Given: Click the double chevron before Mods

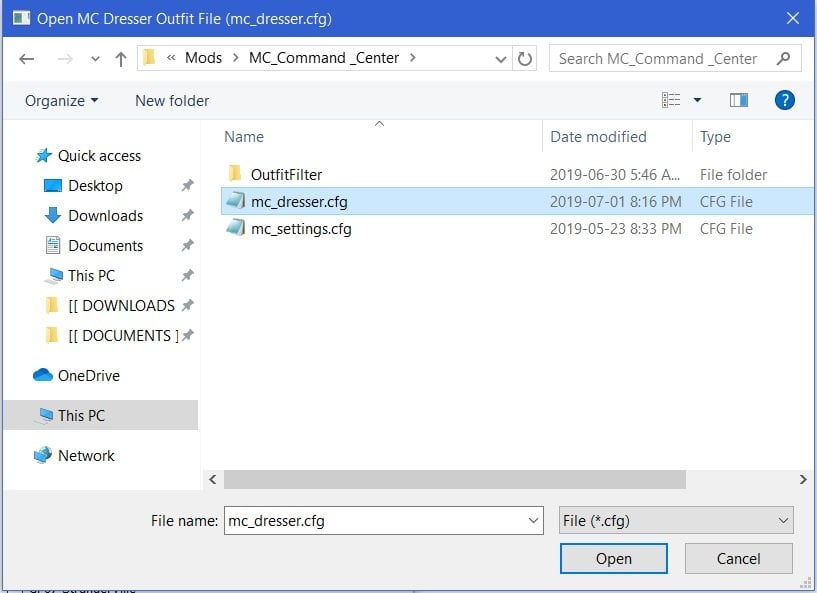Looking at the screenshot, I should click(171, 58).
